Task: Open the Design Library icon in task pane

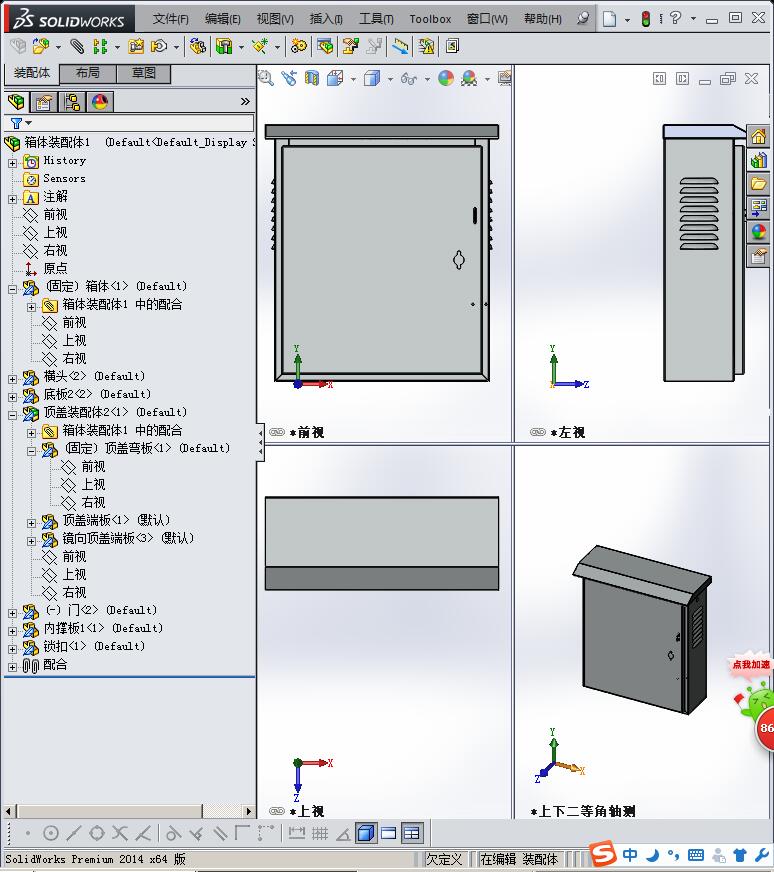Action: [x=759, y=161]
